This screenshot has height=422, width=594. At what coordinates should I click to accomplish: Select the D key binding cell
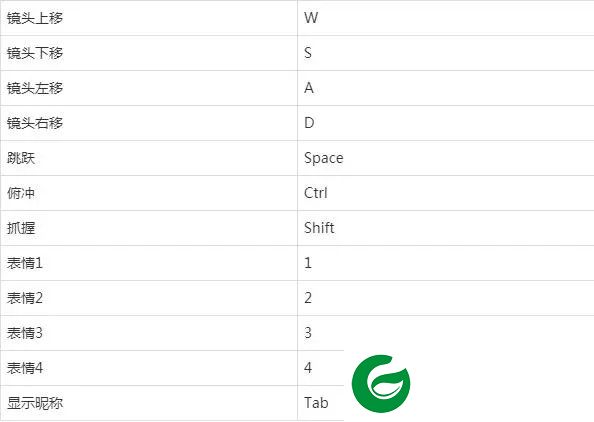coord(446,123)
